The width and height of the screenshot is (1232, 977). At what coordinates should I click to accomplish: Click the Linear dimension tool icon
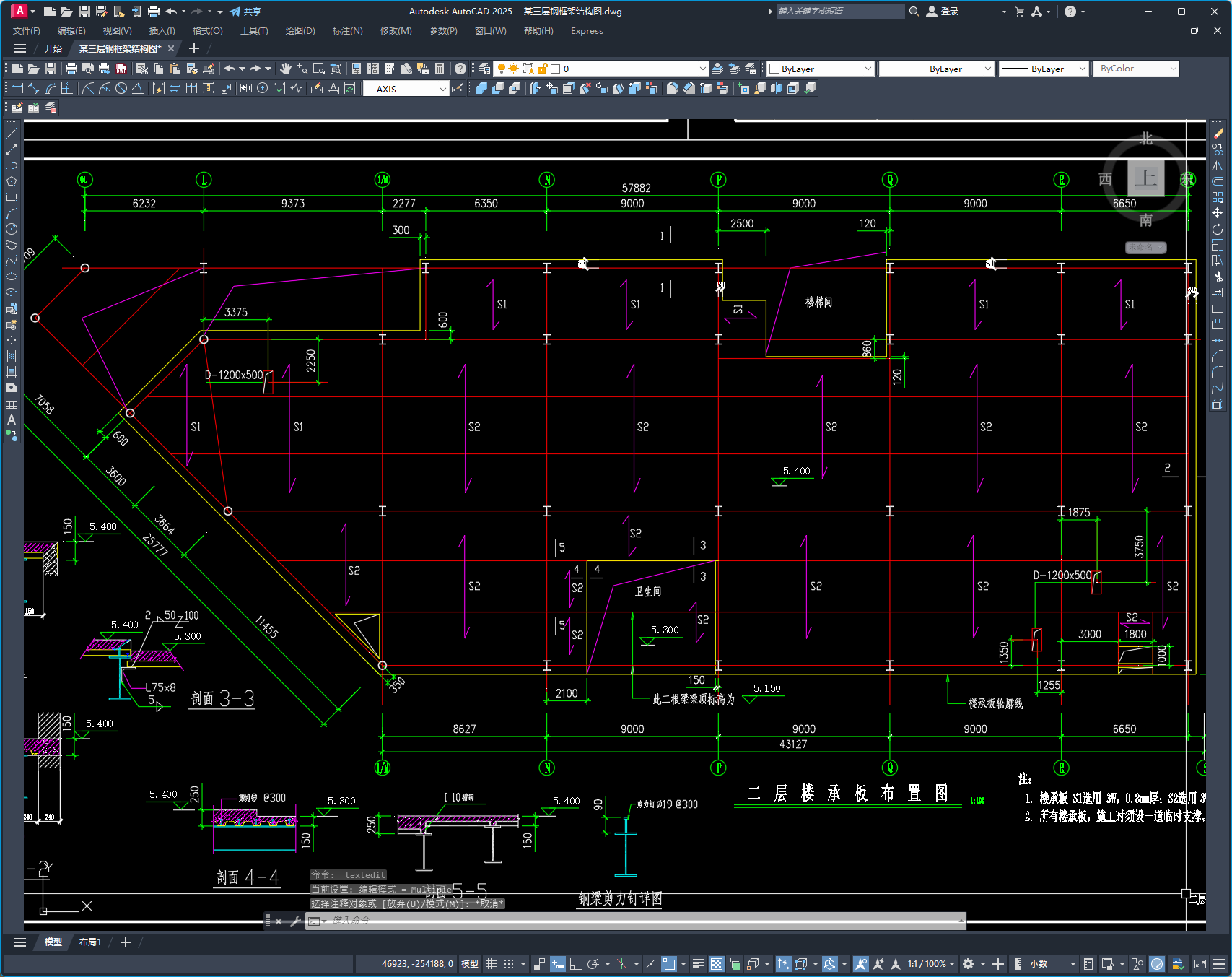(x=17, y=88)
